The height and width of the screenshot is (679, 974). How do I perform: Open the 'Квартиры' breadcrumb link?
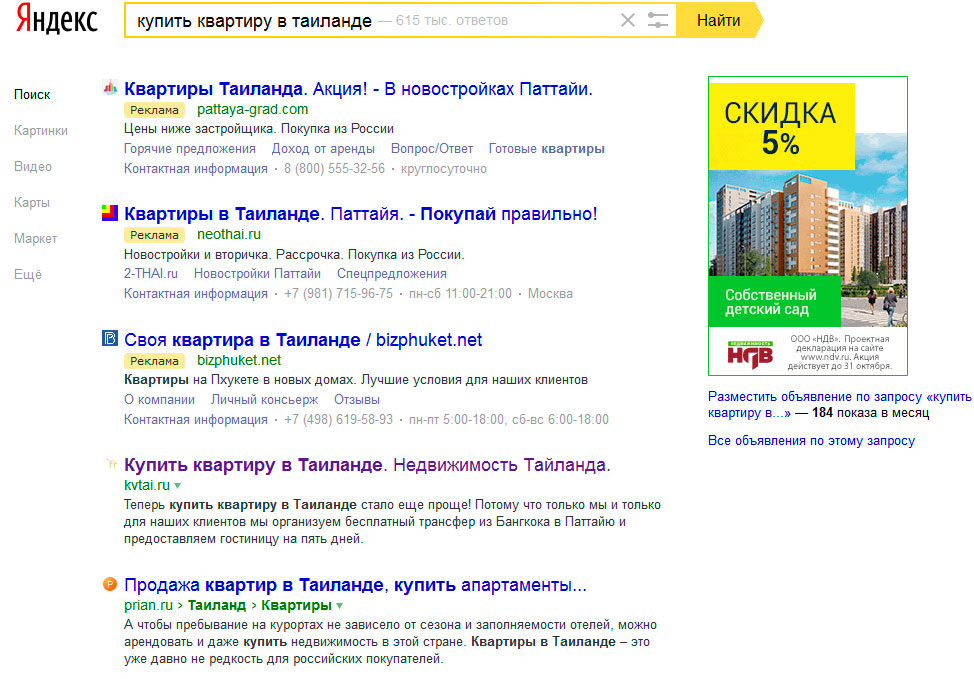296,605
